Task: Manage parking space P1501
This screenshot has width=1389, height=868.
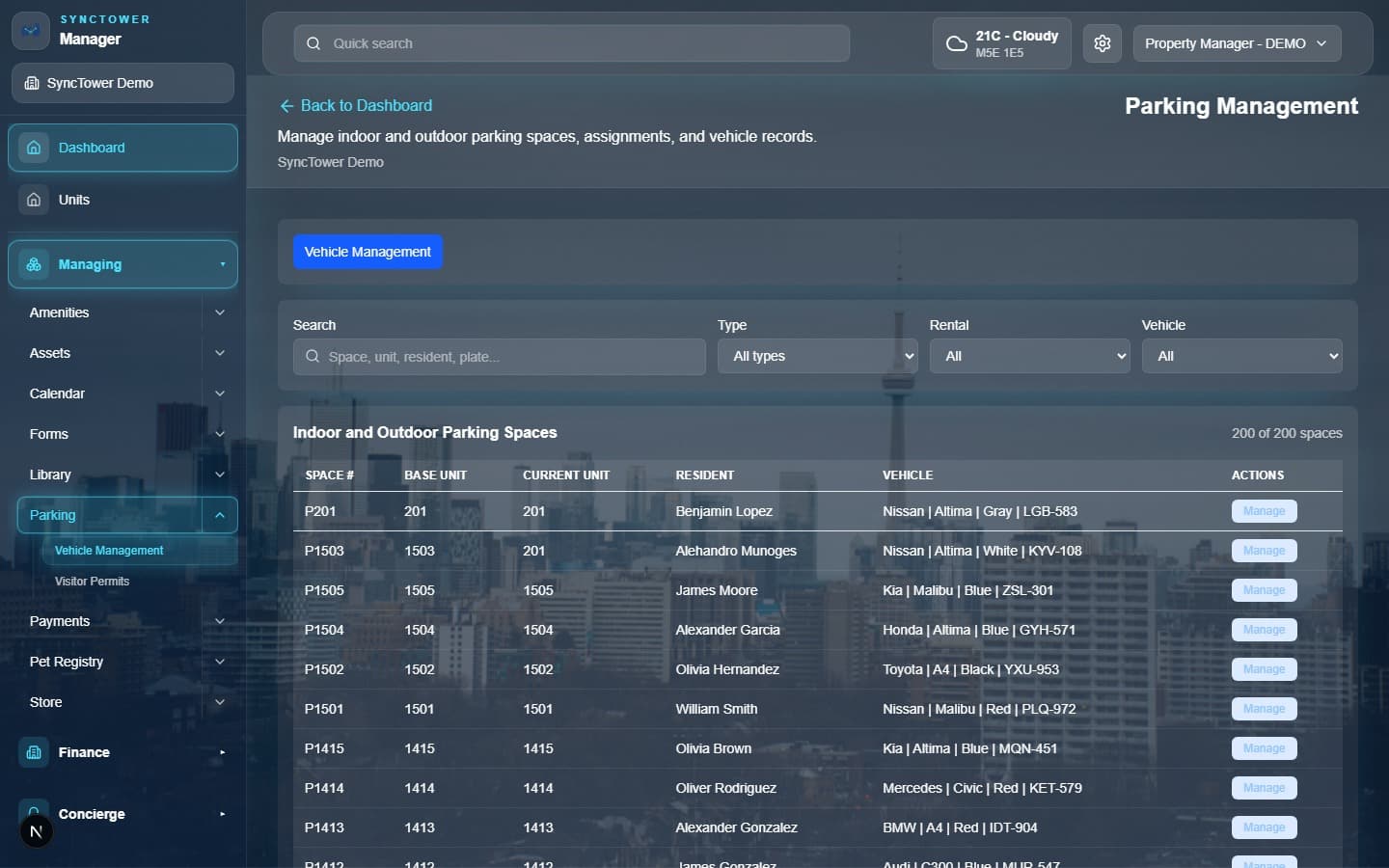Action: pos(1264,709)
